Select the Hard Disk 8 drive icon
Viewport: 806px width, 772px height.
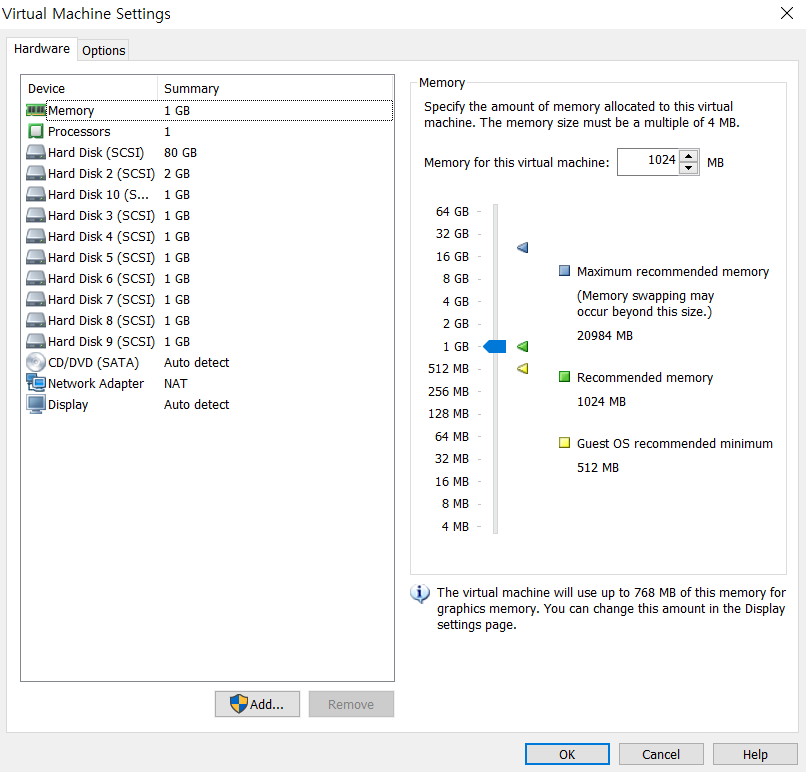pyautogui.click(x=35, y=321)
